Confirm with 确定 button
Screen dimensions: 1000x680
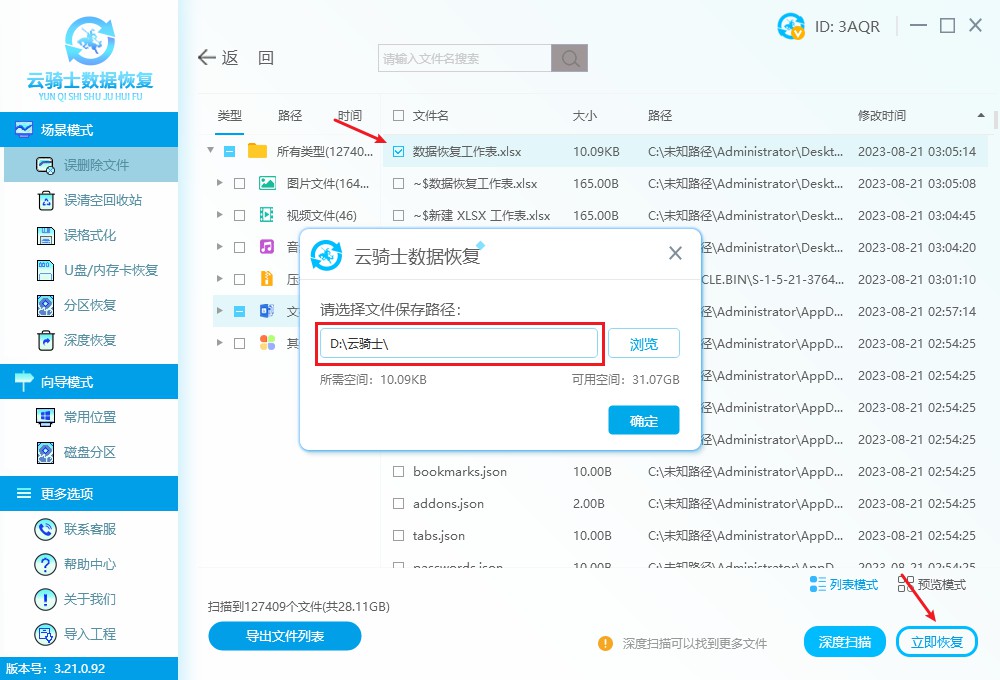(x=643, y=420)
